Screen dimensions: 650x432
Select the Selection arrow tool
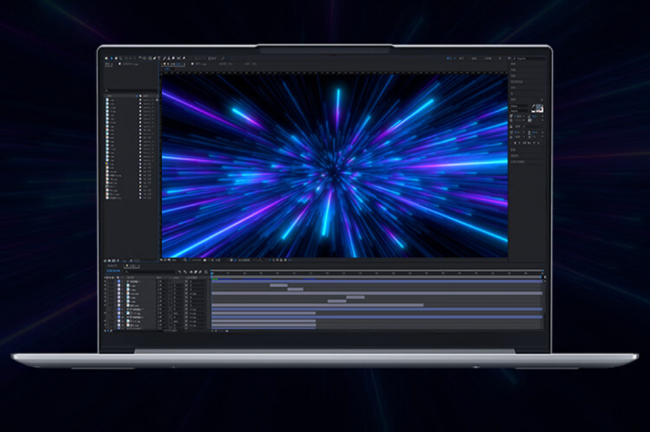(112, 58)
